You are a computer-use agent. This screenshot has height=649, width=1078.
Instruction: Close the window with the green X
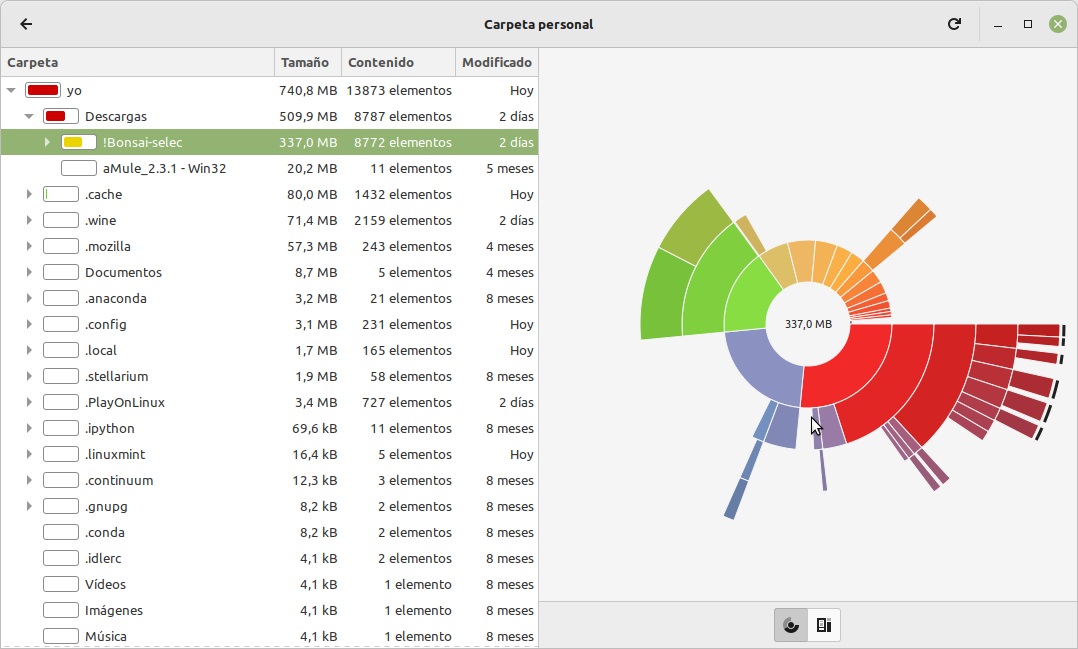coord(1057,24)
